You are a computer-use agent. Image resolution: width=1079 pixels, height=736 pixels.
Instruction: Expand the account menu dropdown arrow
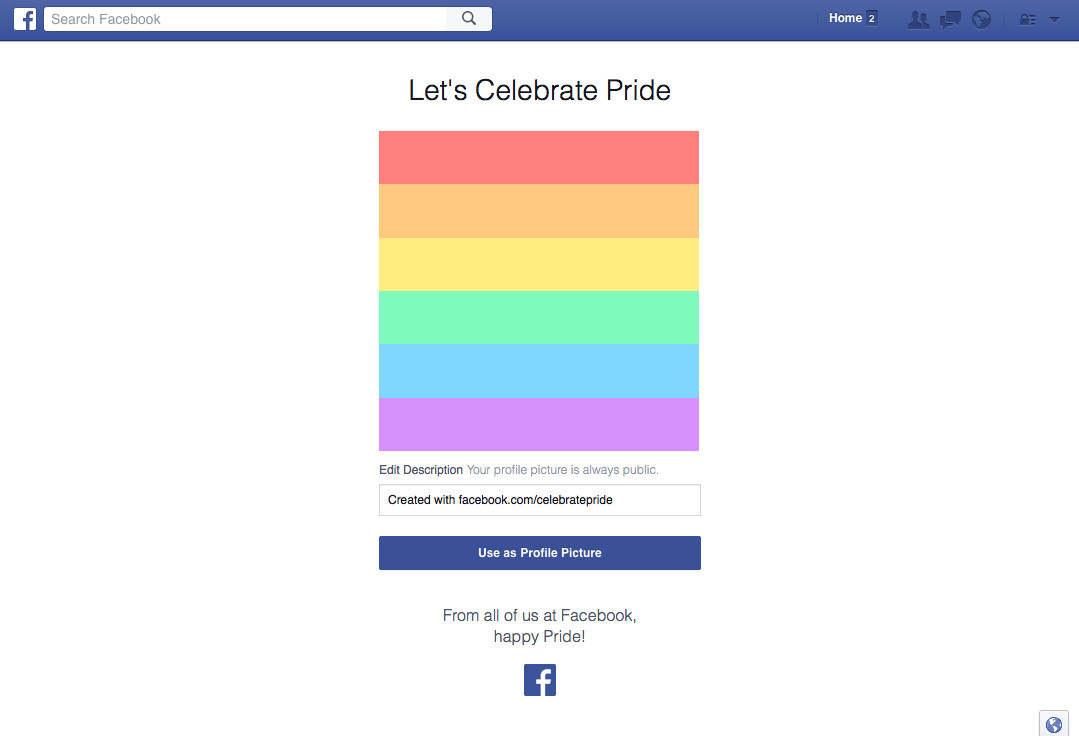(1054, 20)
